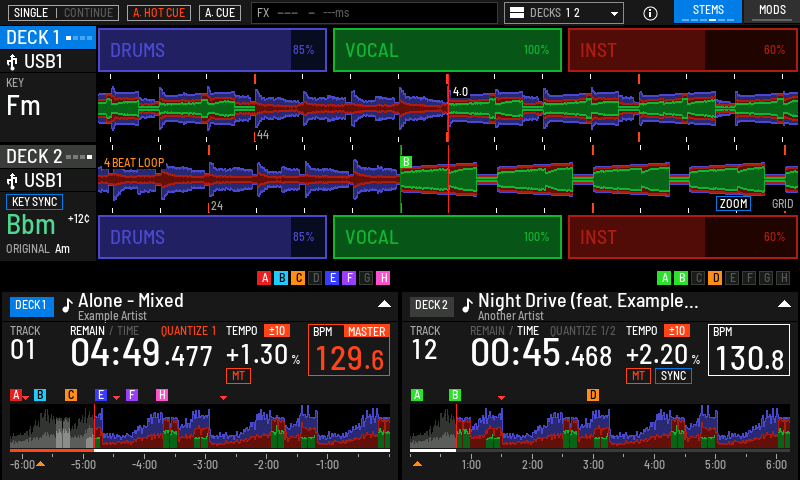Adjust Deck 2 VOCAL stem level 100%
The image size is (800, 480).
[447, 237]
